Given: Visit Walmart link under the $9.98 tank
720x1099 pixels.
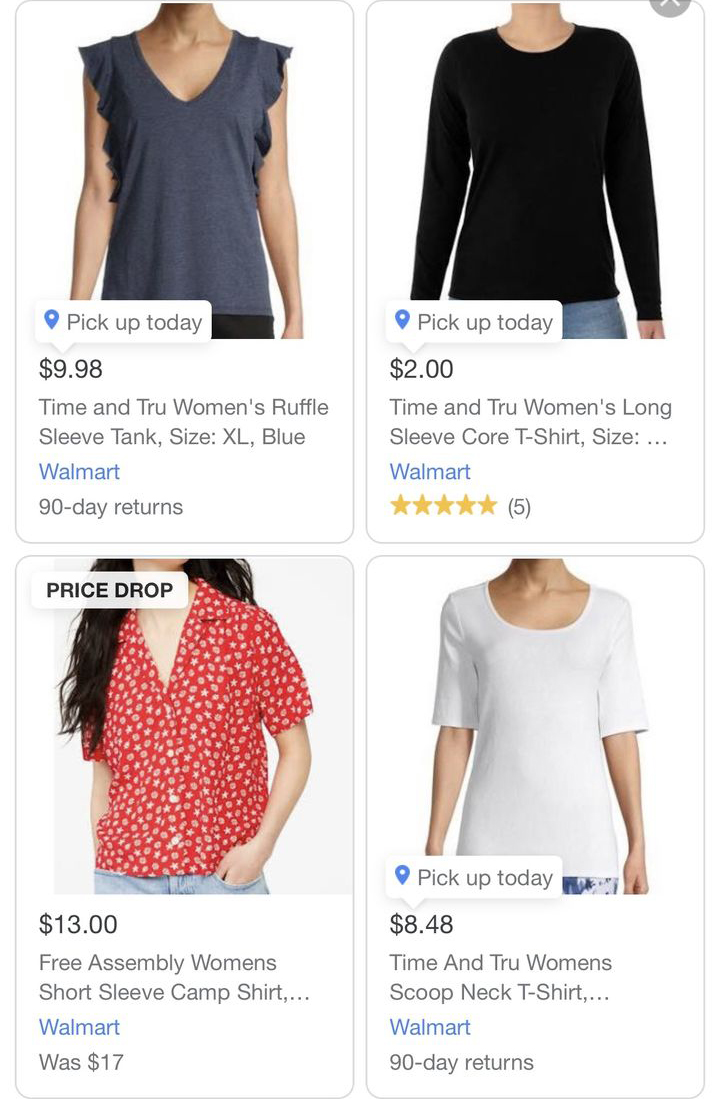Looking at the screenshot, I should [x=79, y=472].
